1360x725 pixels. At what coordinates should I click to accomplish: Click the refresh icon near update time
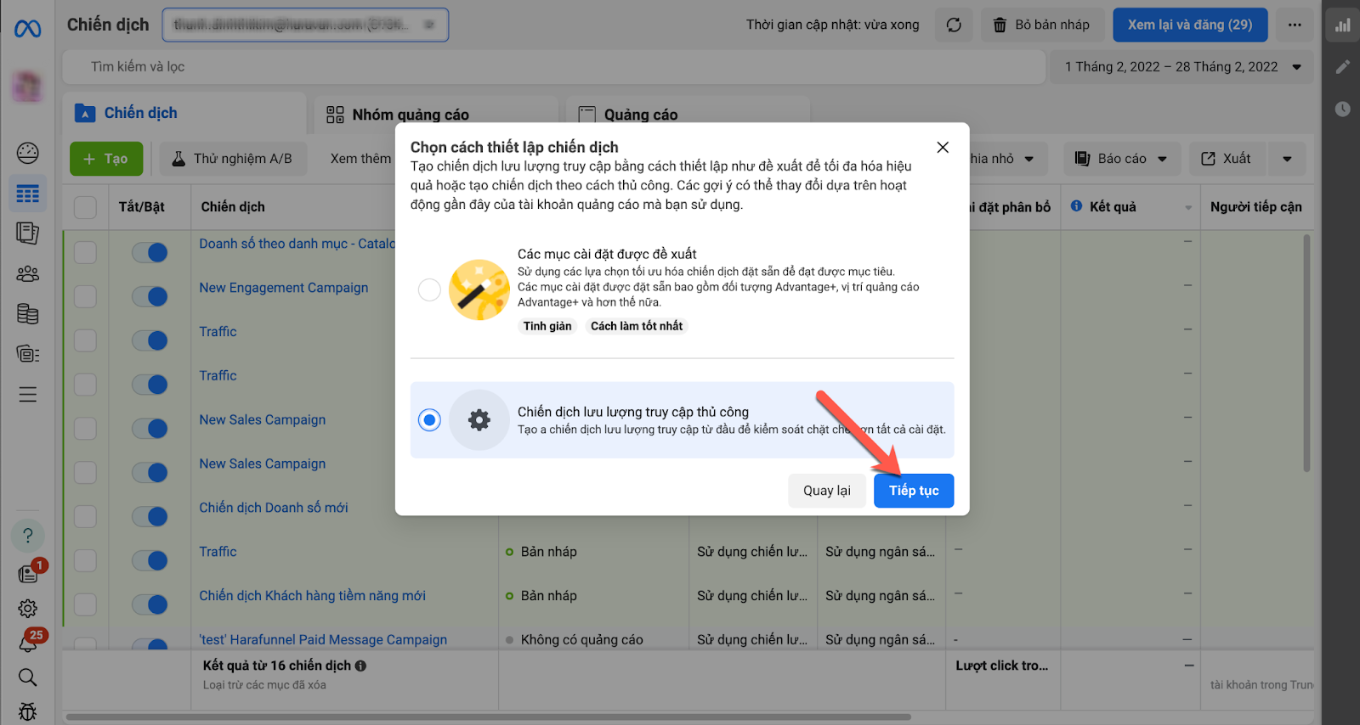(954, 25)
